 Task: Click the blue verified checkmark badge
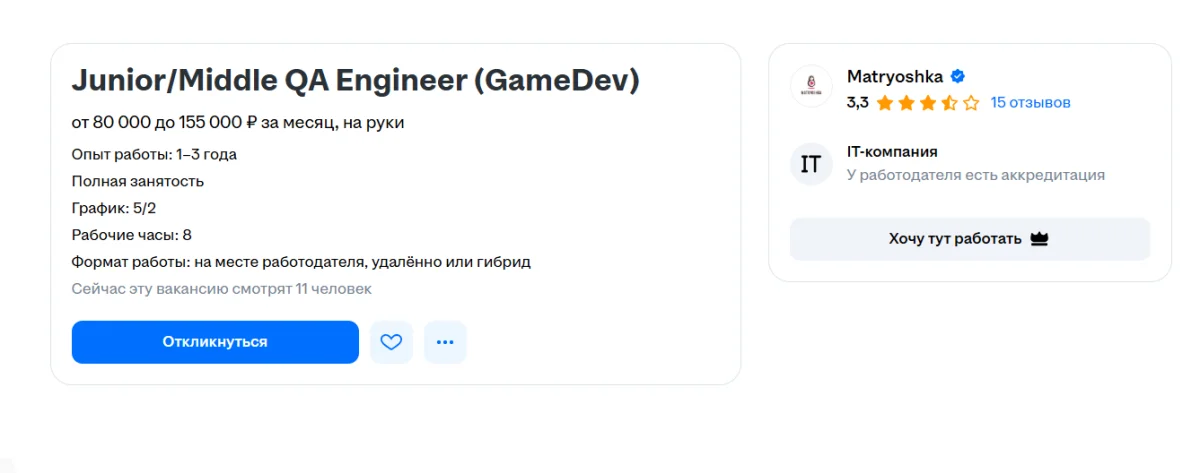tap(957, 76)
